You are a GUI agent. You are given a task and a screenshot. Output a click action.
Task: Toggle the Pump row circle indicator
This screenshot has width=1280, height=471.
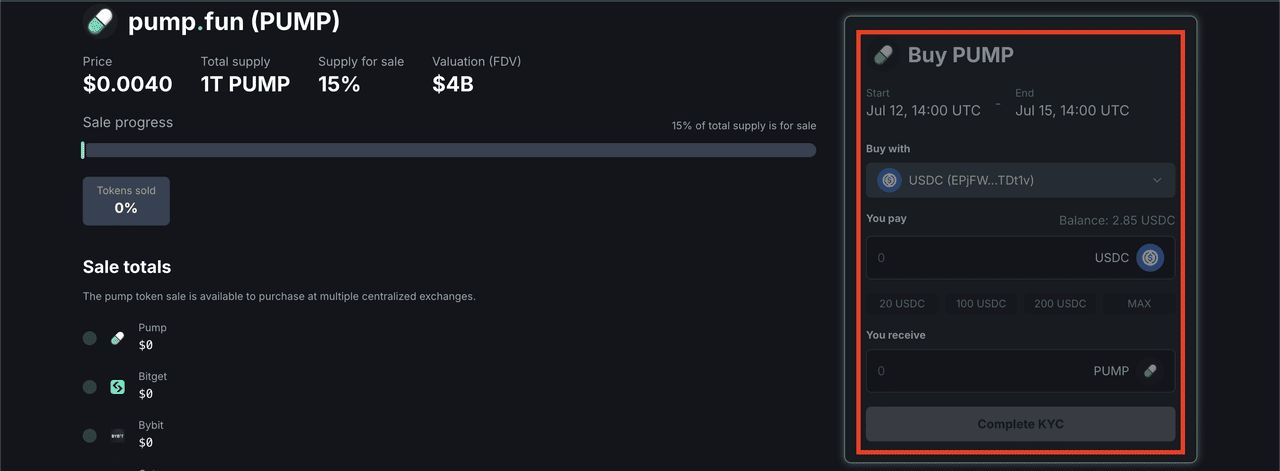coord(90,338)
